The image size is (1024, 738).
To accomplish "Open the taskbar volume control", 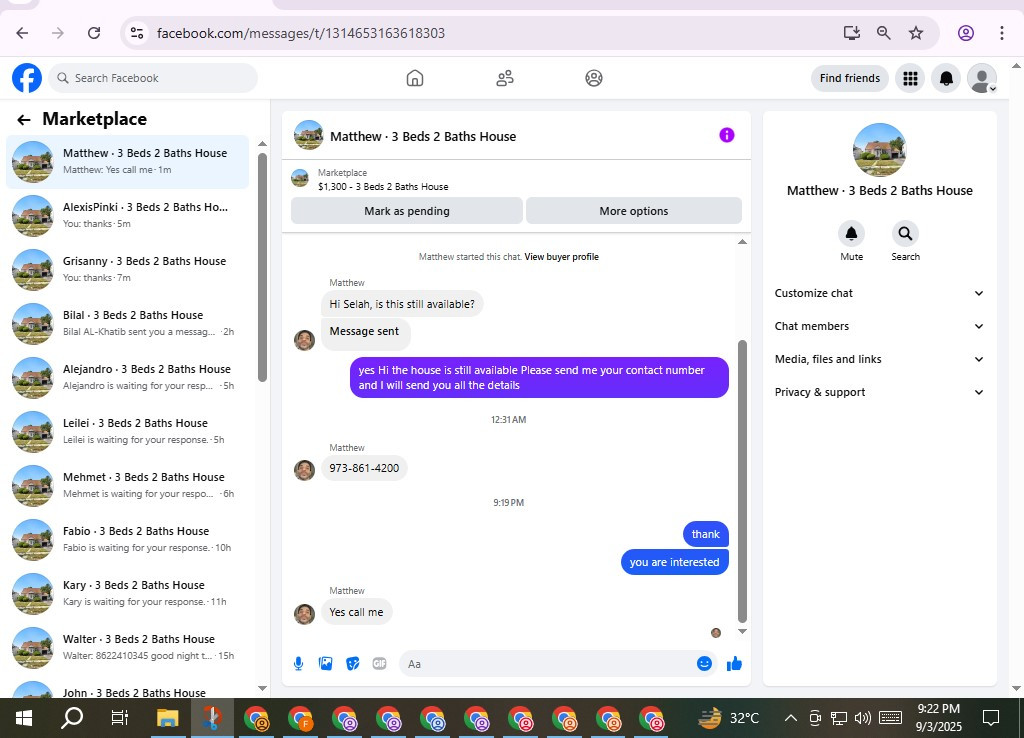I will [x=863, y=718].
